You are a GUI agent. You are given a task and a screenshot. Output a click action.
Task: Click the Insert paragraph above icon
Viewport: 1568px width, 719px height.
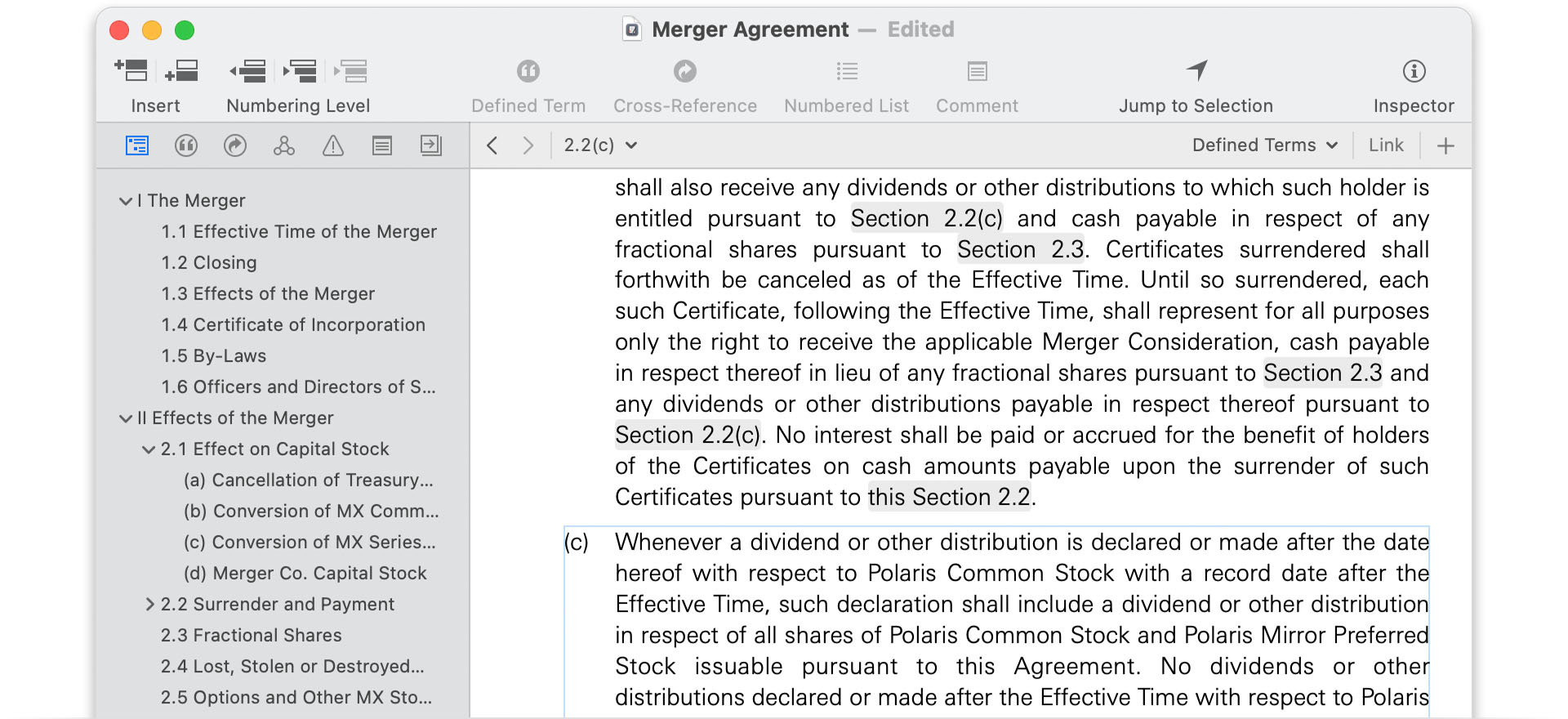click(x=131, y=71)
